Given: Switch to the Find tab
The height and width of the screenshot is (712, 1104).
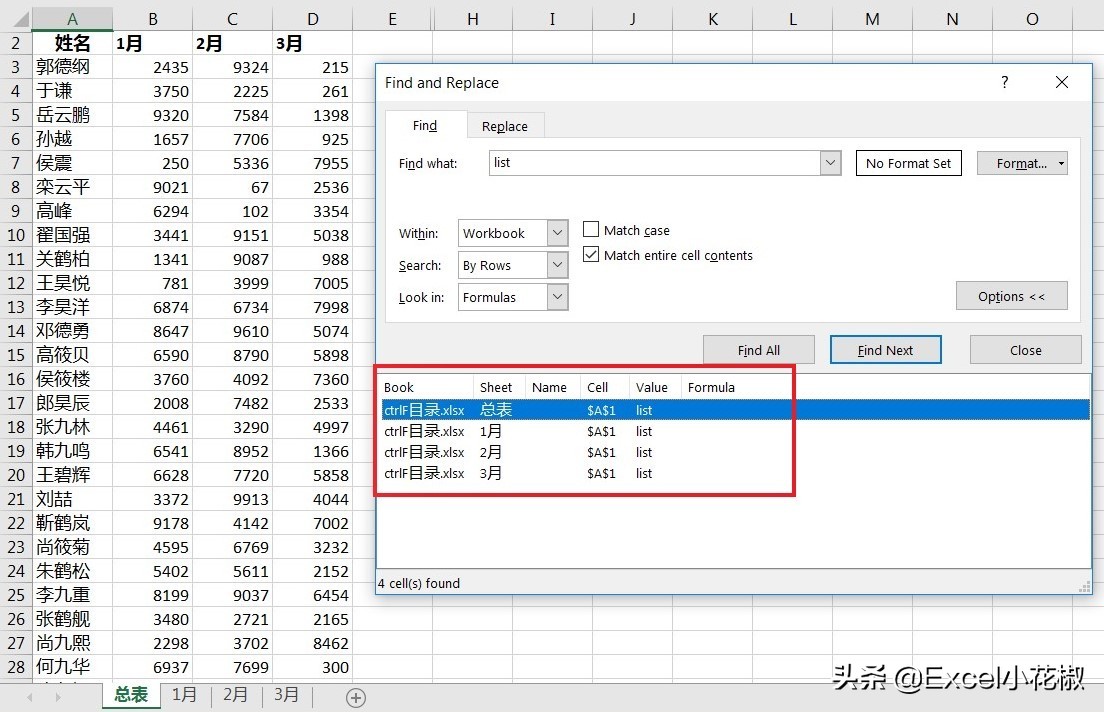Looking at the screenshot, I should [x=425, y=125].
